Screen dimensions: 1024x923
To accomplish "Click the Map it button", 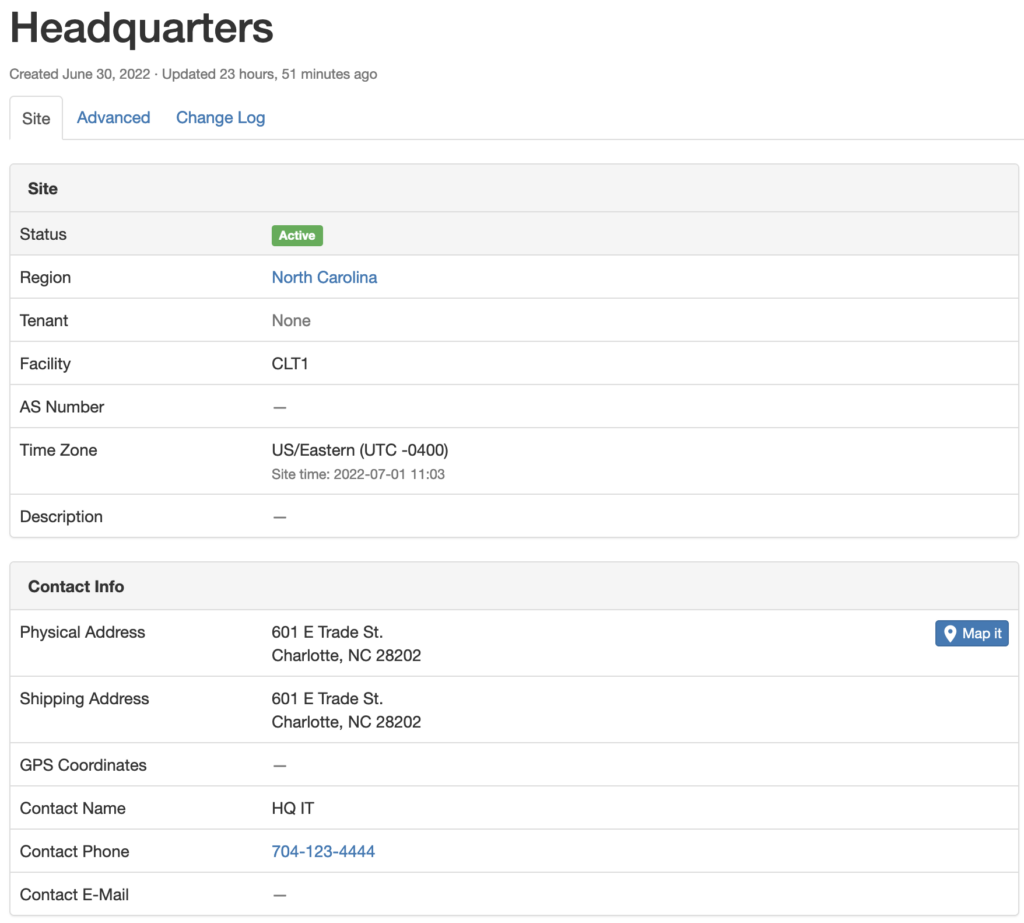I will point(971,633).
